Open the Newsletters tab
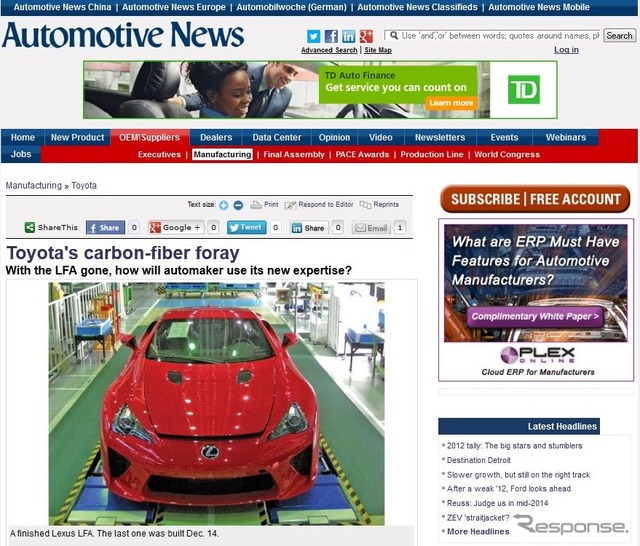The image size is (640, 546). coord(440,138)
